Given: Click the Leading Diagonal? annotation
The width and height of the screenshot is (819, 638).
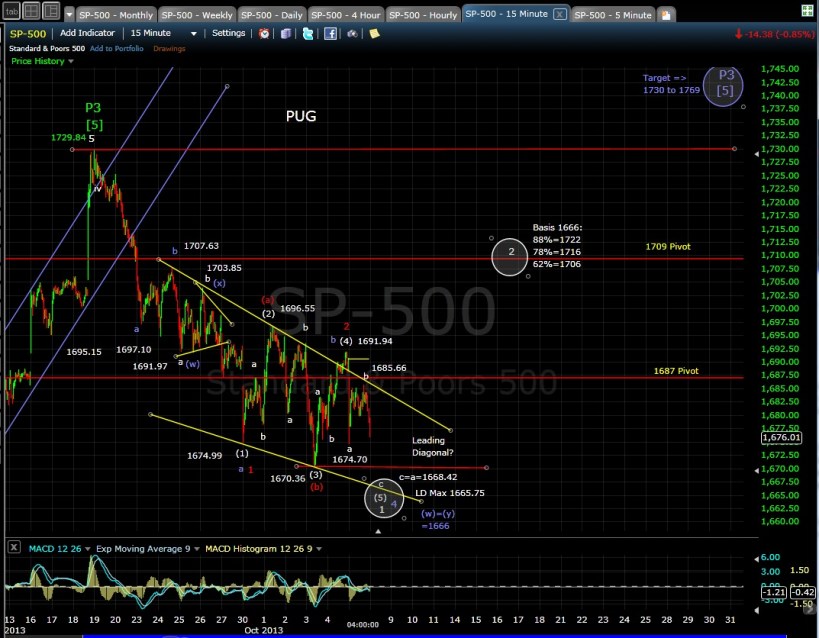Looking at the screenshot, I should click(432, 447).
